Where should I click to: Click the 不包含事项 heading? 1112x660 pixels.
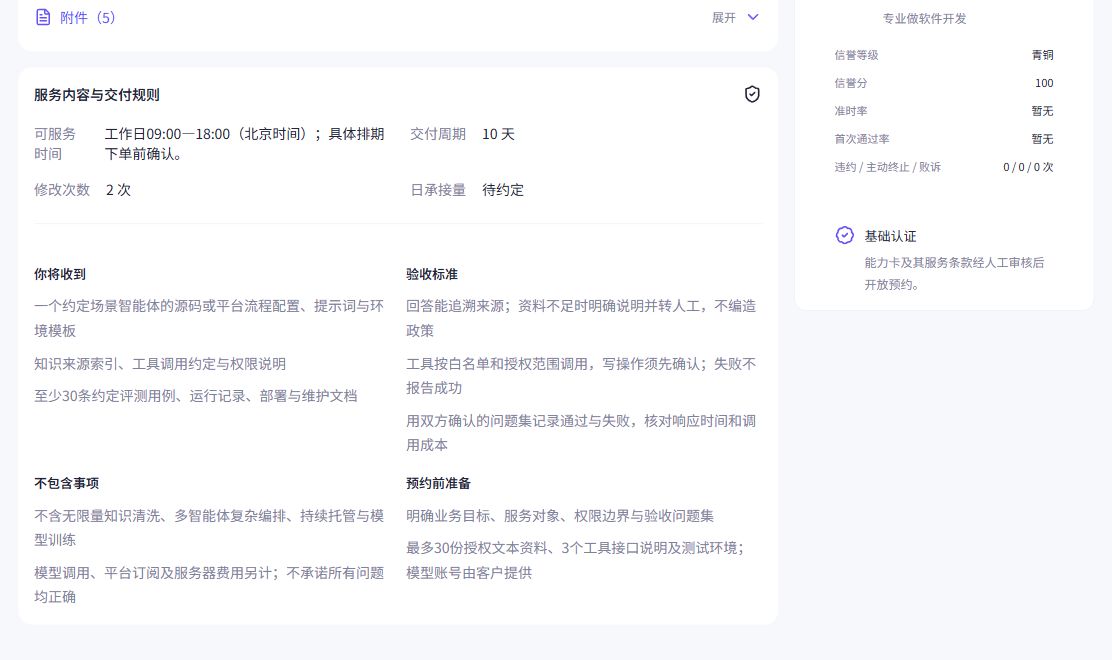pos(67,483)
